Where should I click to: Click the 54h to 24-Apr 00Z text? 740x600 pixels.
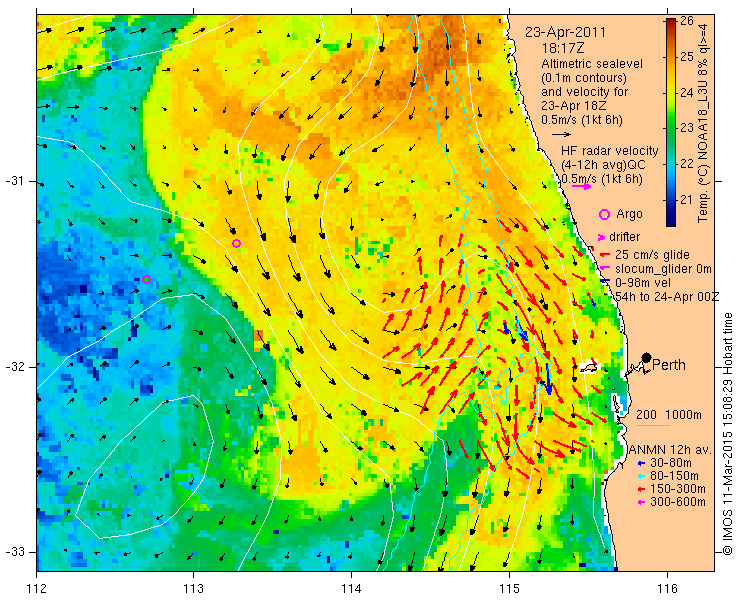point(667,296)
